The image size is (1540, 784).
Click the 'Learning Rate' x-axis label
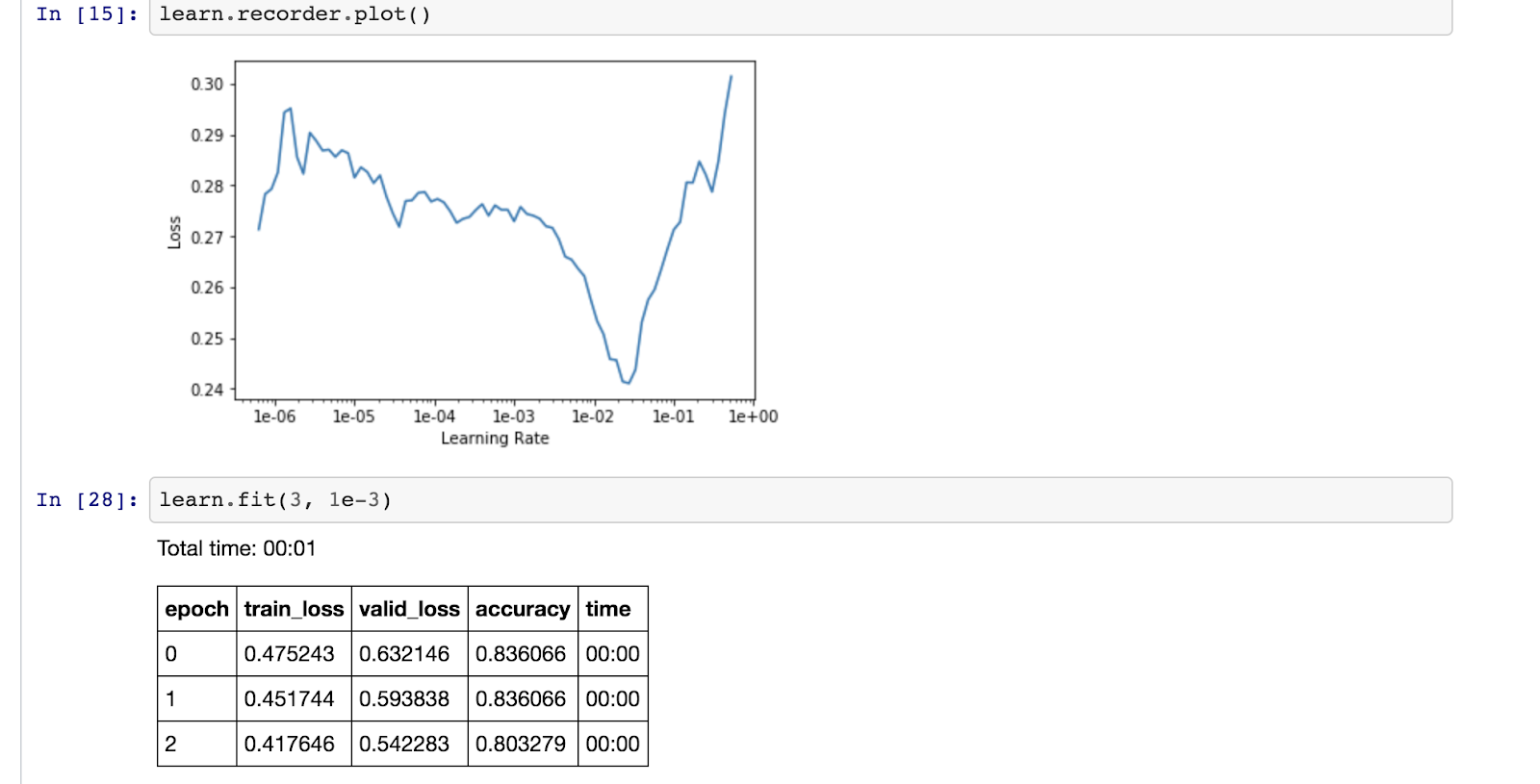(495, 439)
